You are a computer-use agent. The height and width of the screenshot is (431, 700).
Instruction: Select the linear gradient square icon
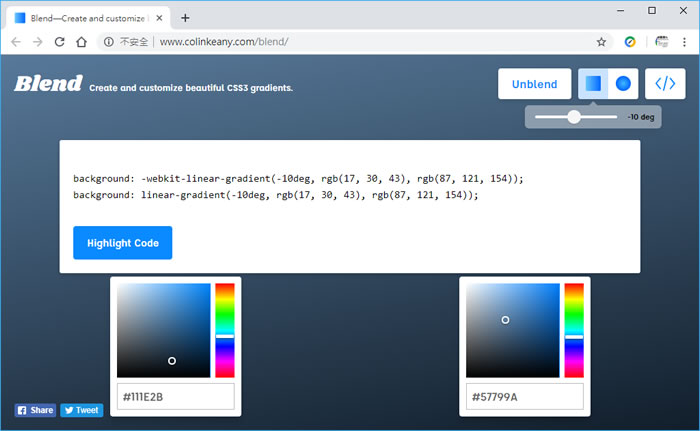pyautogui.click(x=593, y=84)
